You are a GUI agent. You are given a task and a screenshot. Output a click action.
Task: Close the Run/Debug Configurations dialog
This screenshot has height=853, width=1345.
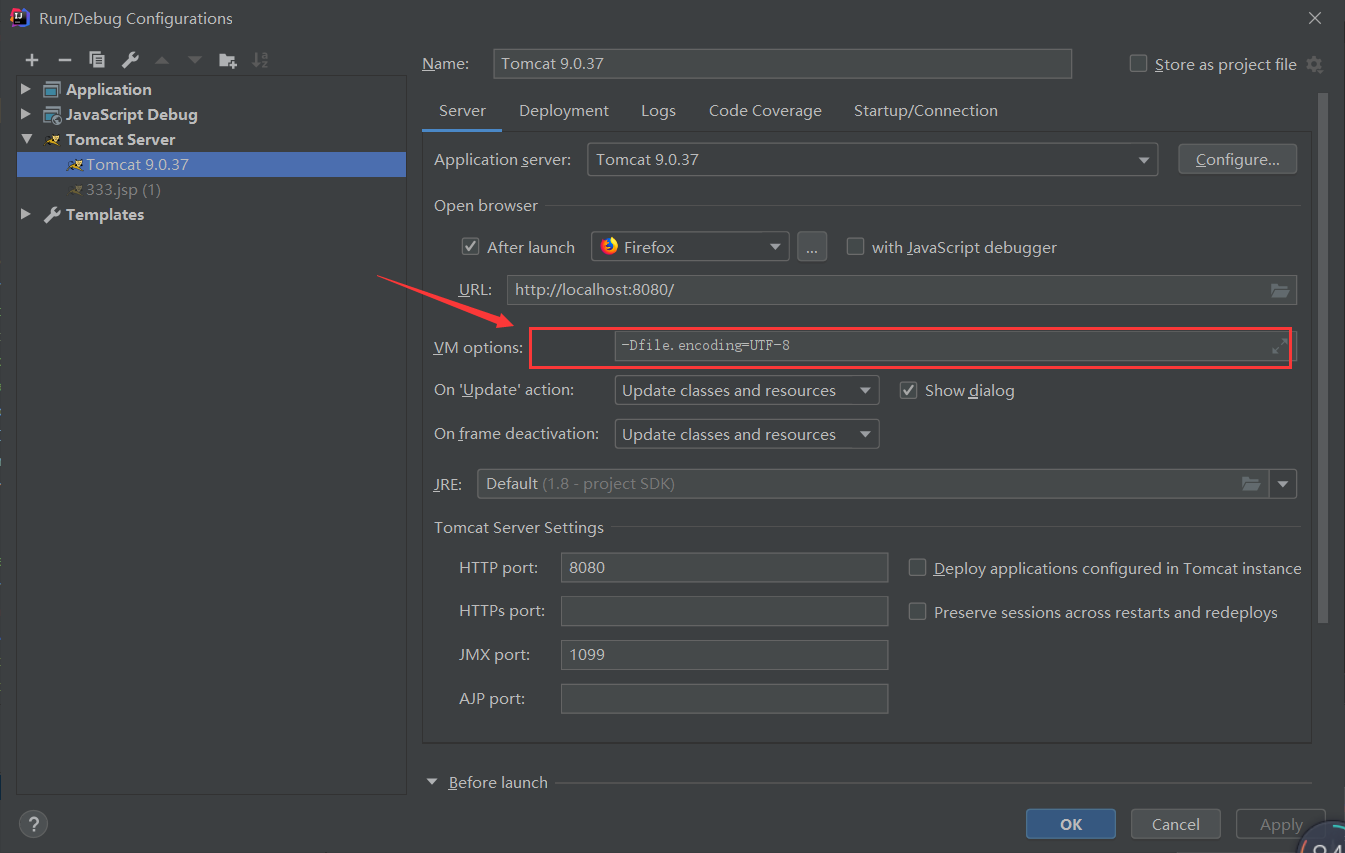(x=1315, y=18)
